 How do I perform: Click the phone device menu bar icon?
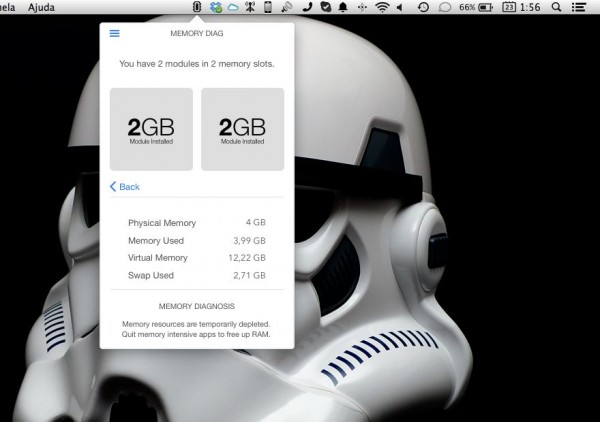268,7
